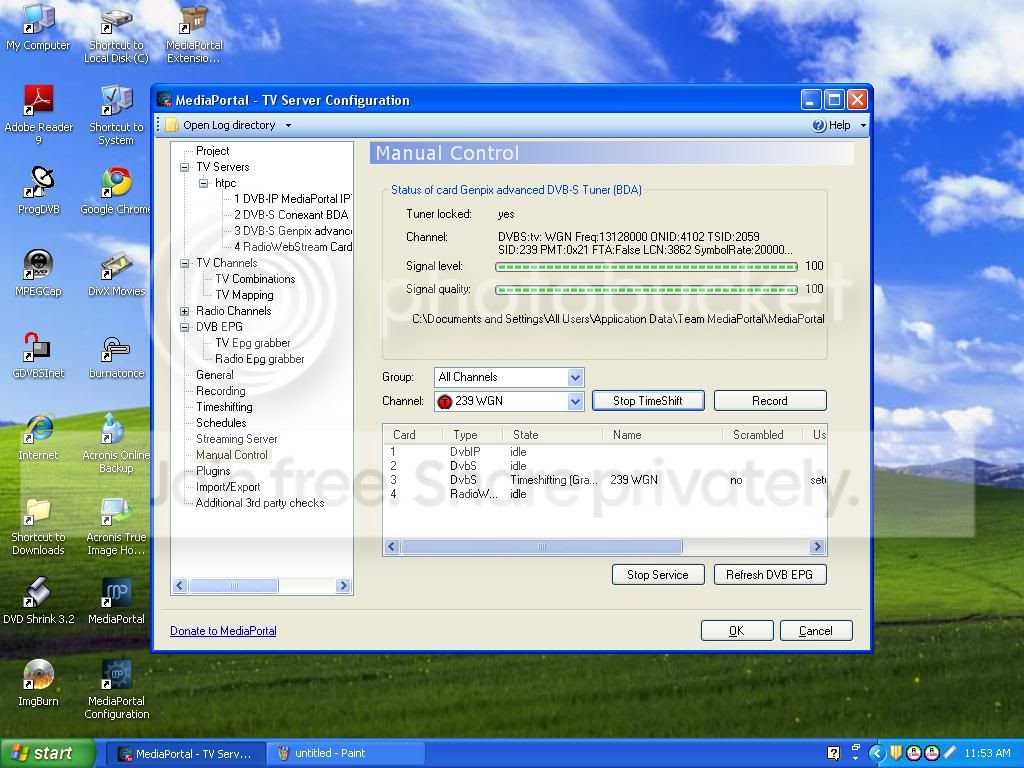This screenshot has width=1024, height=768.
Task: Click the Refresh DVB EPG button
Action: [769, 575]
